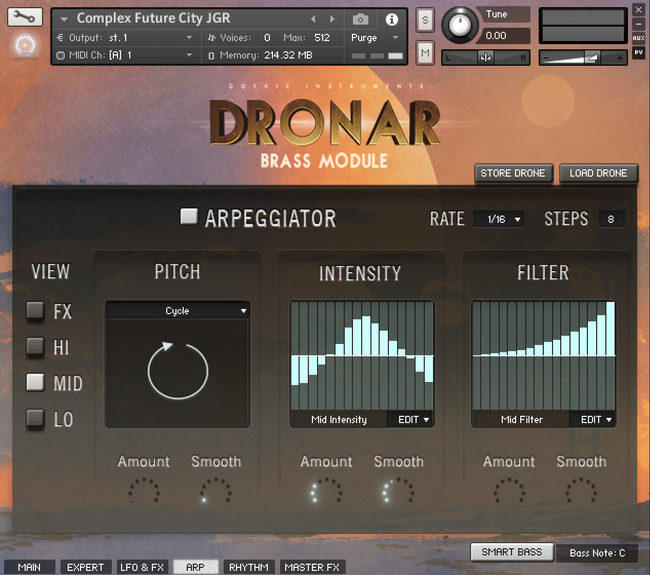
Task: Click the Mid Intensity step sequencer graph
Action: point(362,356)
